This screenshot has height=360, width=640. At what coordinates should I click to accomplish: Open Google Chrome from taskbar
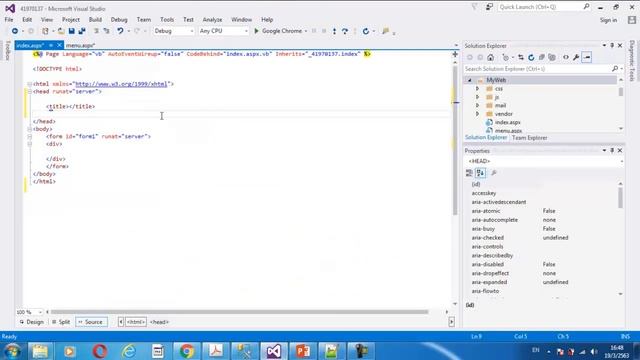[x=187, y=351]
